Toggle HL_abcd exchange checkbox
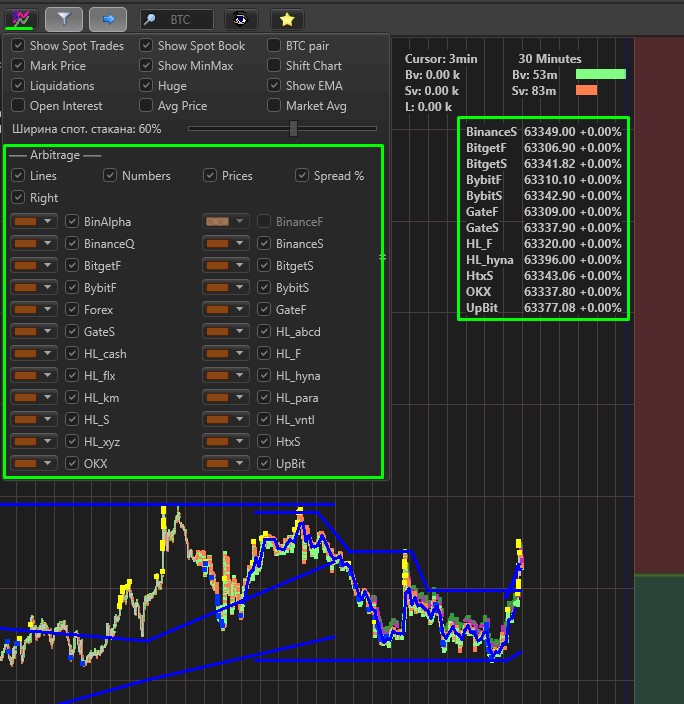The height and width of the screenshot is (704, 684). click(264, 331)
